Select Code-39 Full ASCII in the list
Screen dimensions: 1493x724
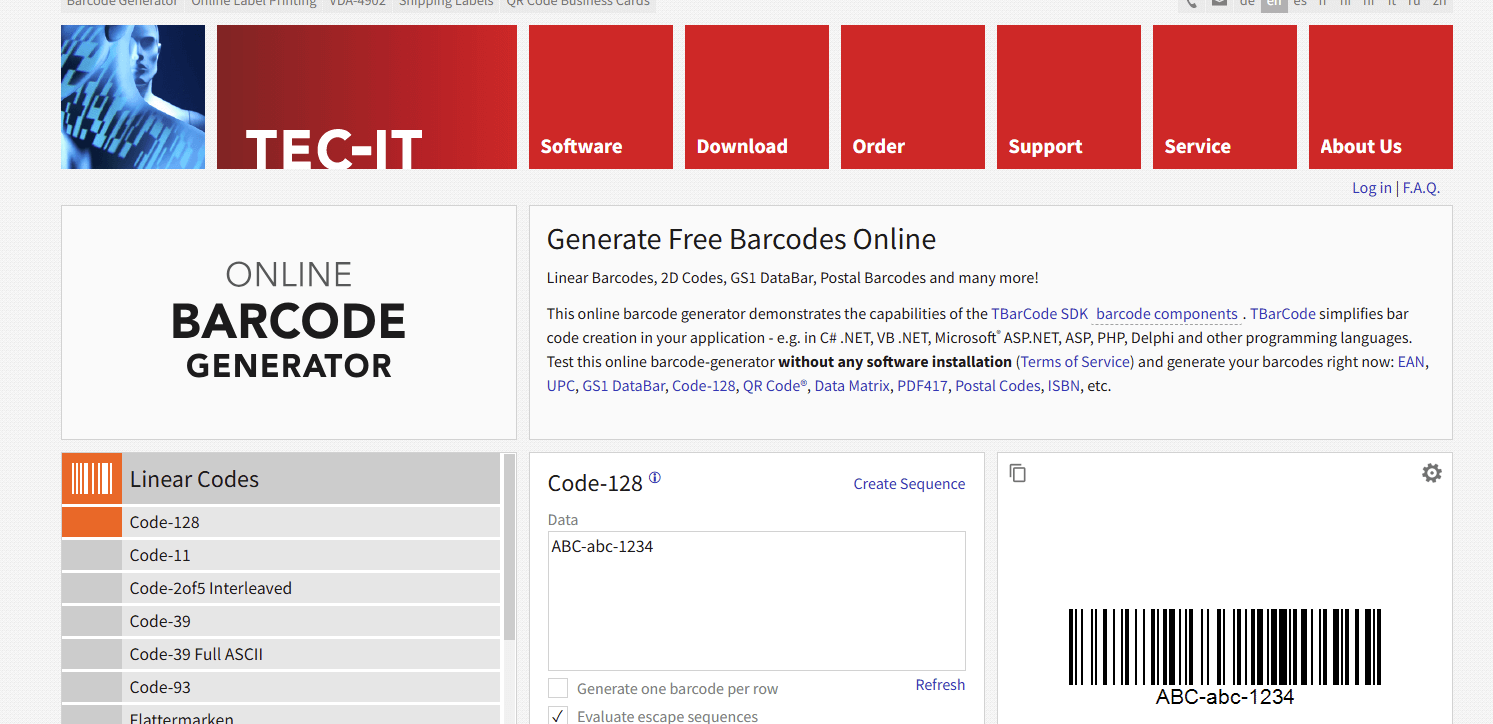[281, 654]
